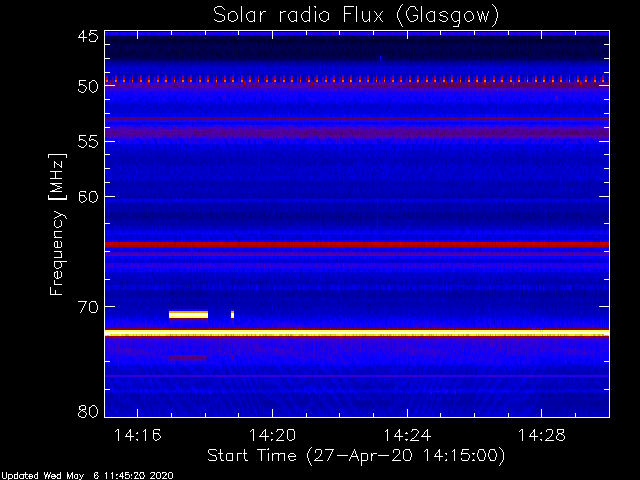This screenshot has height=480, width=640.
Task: Click the 70 frequency tick label
Action: point(88,307)
